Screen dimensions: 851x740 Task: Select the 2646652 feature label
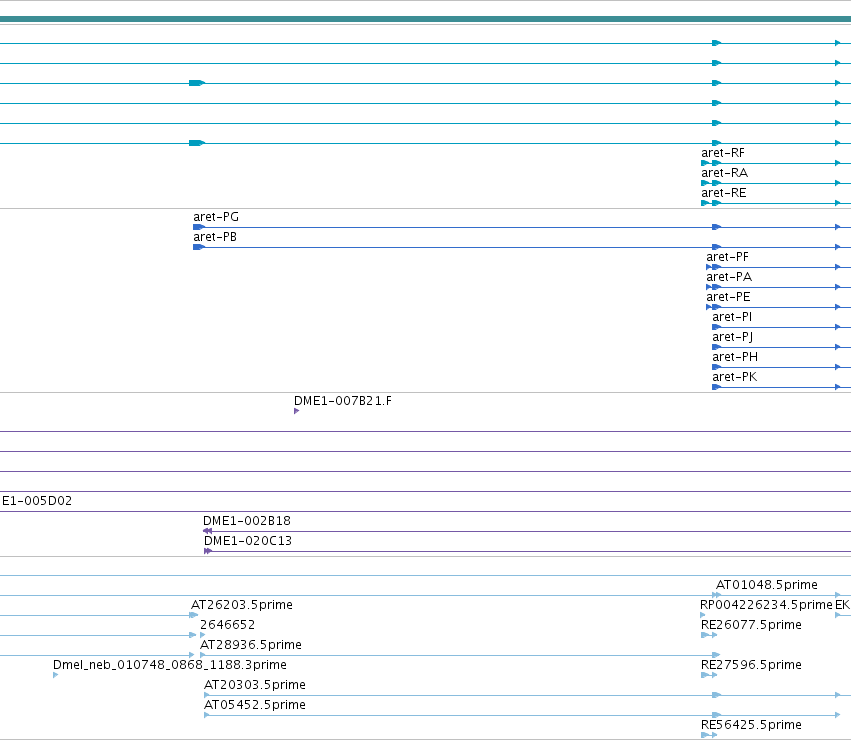click(227, 625)
